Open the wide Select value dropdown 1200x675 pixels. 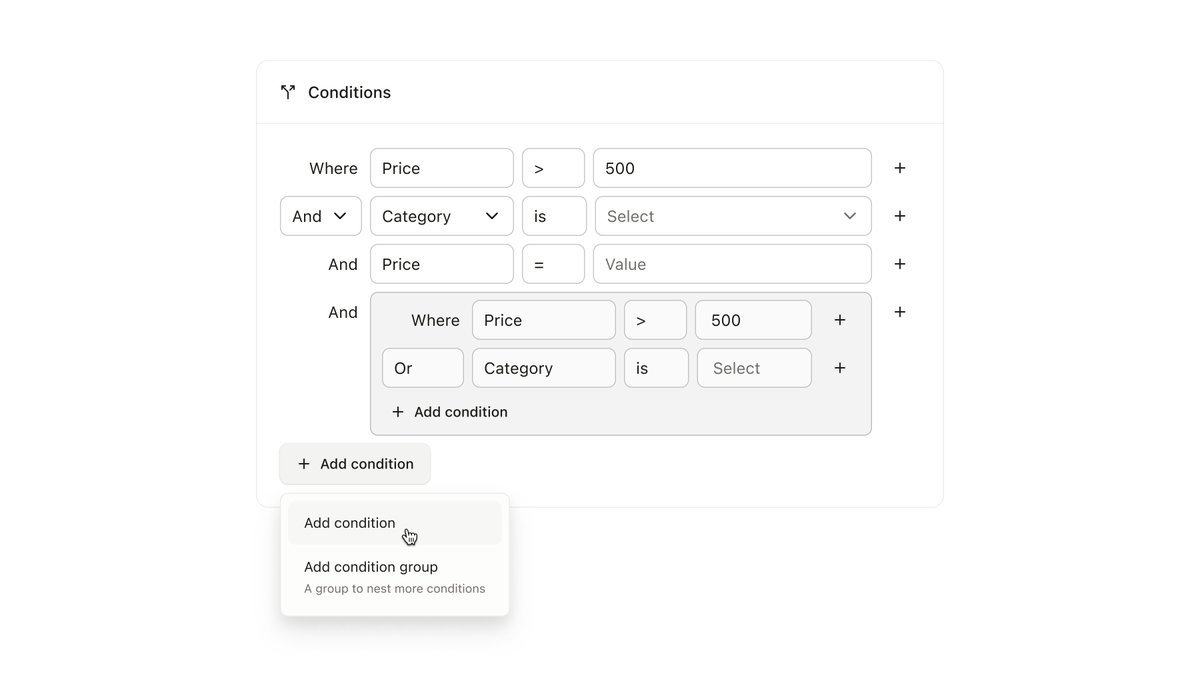point(732,216)
